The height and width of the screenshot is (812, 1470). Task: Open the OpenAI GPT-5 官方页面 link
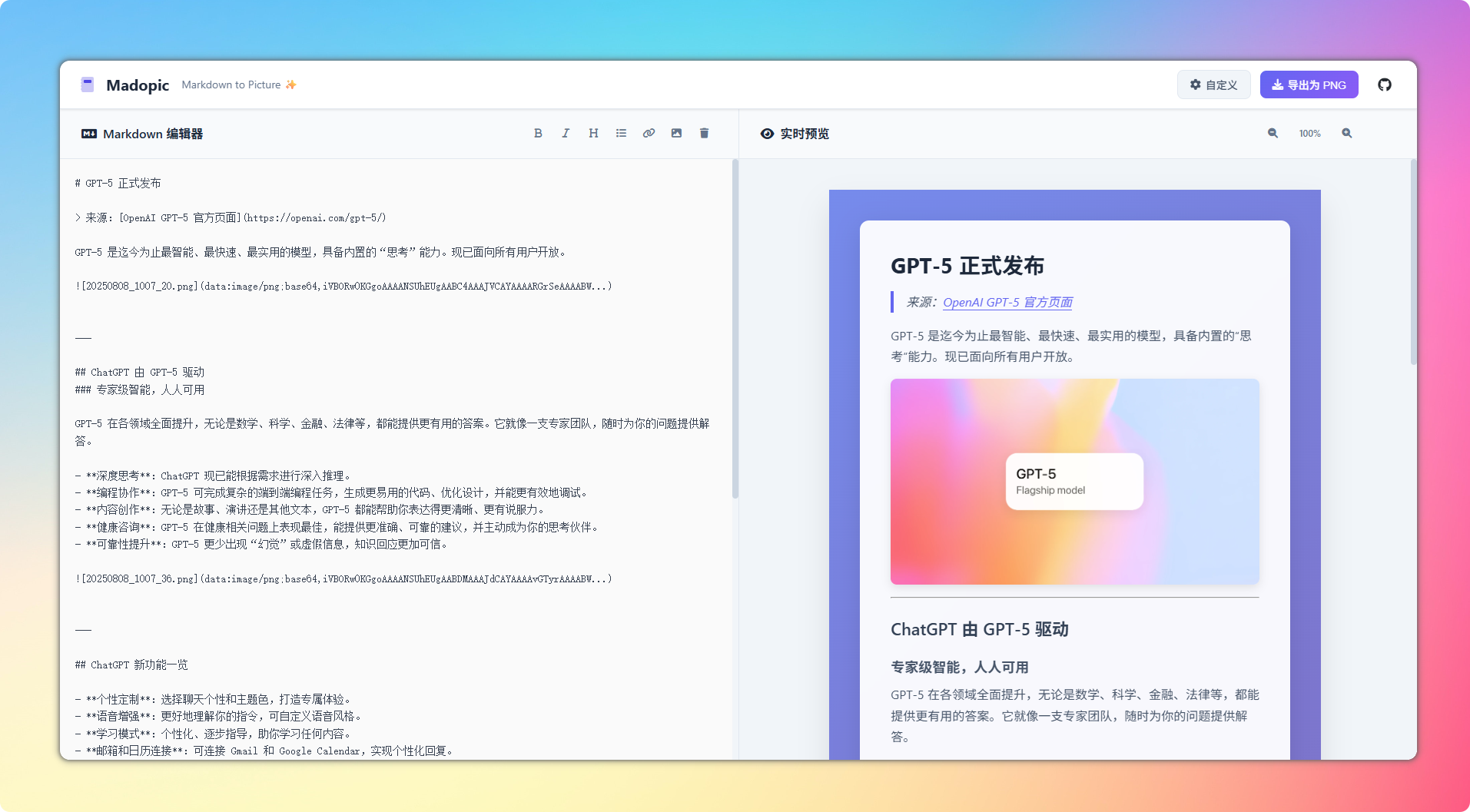tap(1007, 302)
